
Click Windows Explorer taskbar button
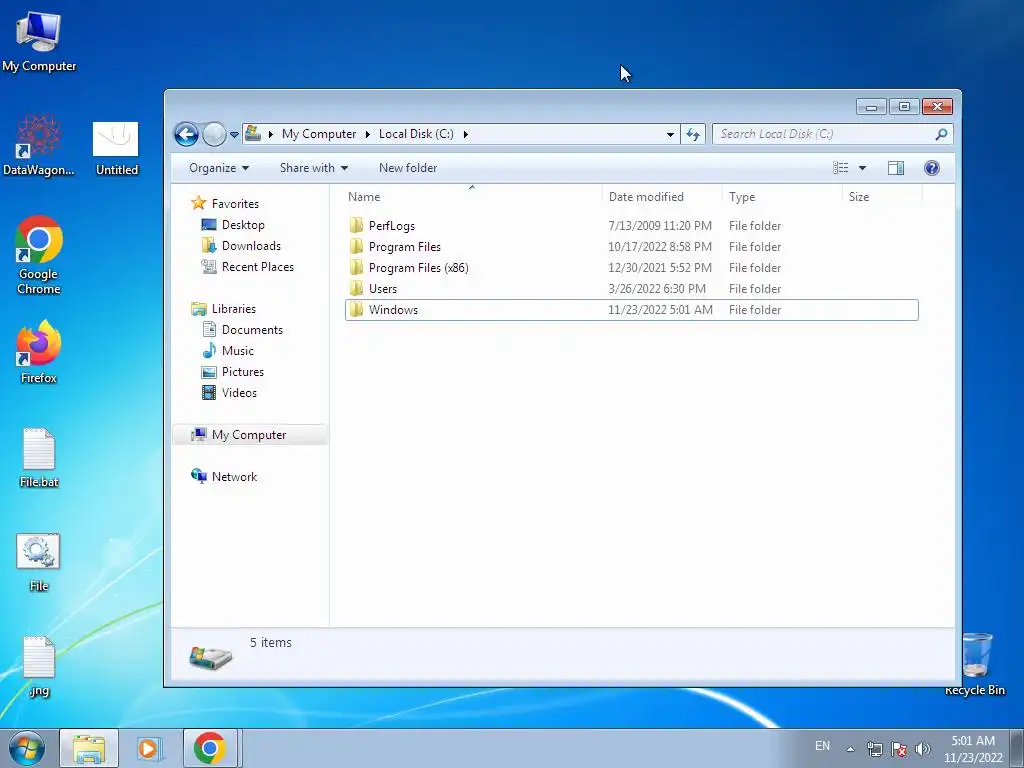89,748
